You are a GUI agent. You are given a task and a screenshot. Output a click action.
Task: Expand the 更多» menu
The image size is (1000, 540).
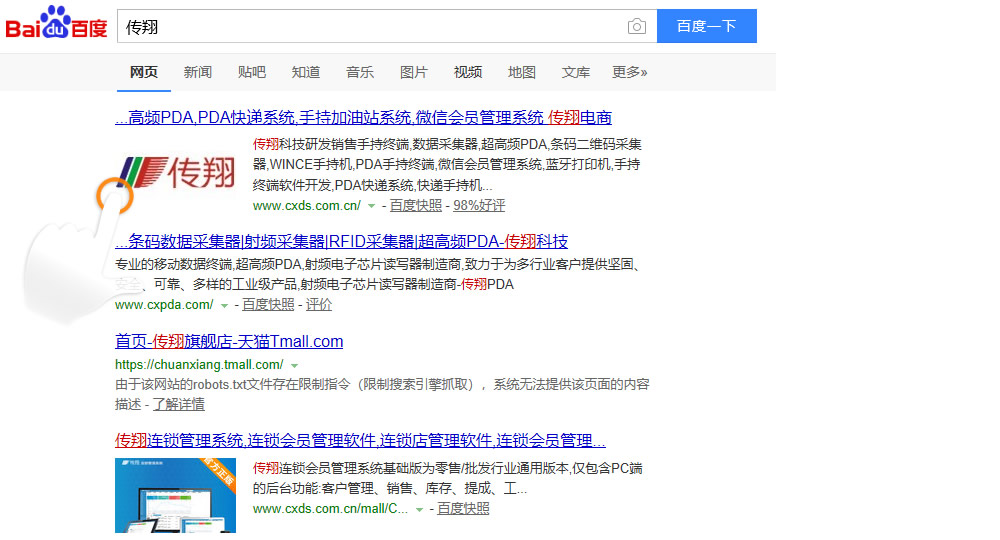pyautogui.click(x=629, y=72)
